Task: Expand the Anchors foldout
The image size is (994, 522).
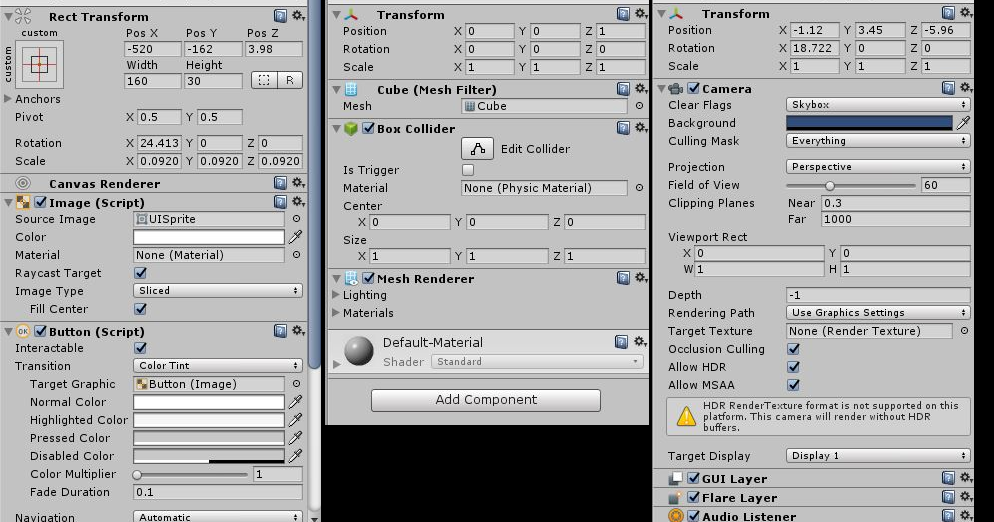Action: click(8, 98)
